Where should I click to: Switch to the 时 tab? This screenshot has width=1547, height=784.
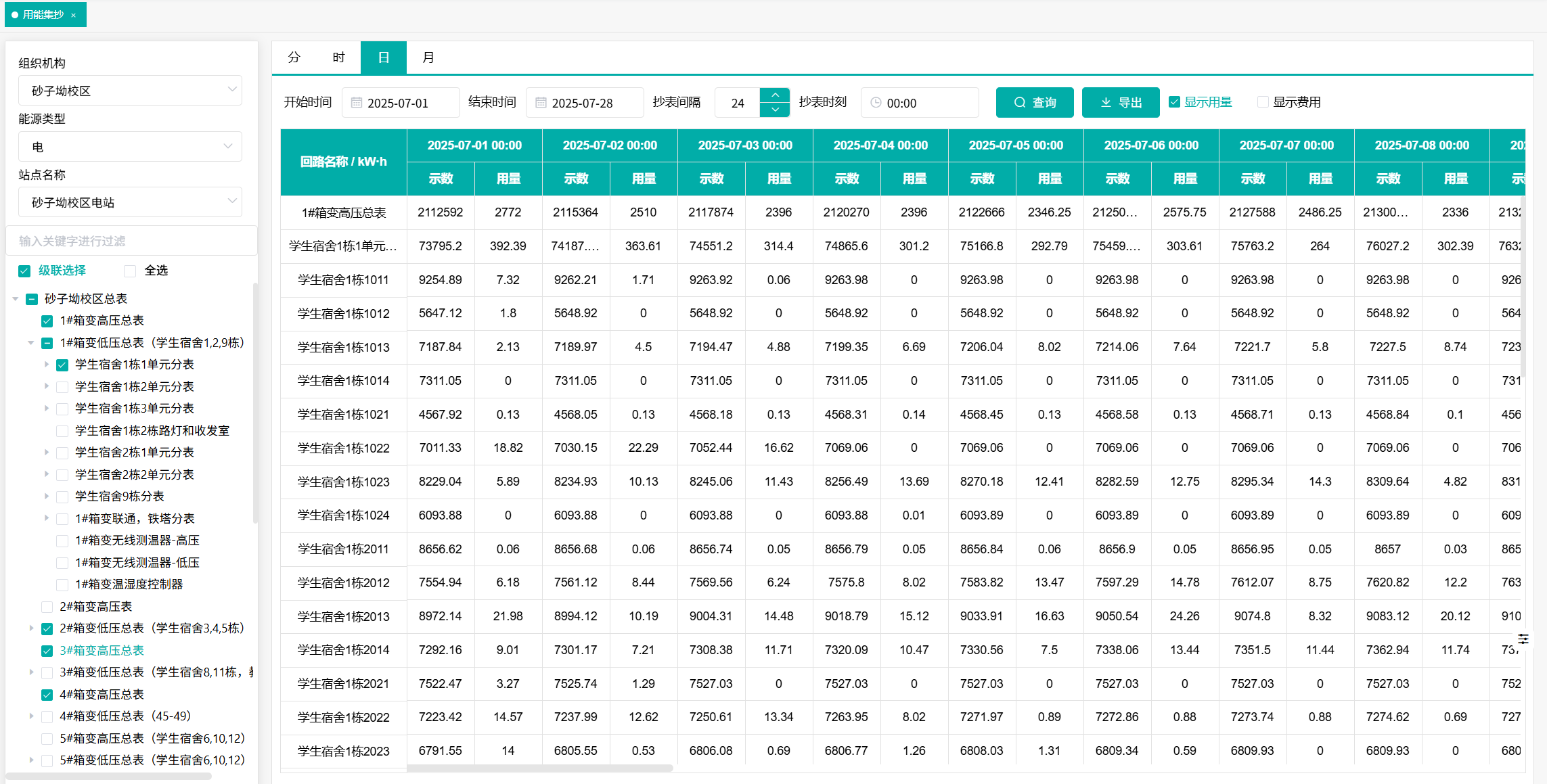click(338, 57)
